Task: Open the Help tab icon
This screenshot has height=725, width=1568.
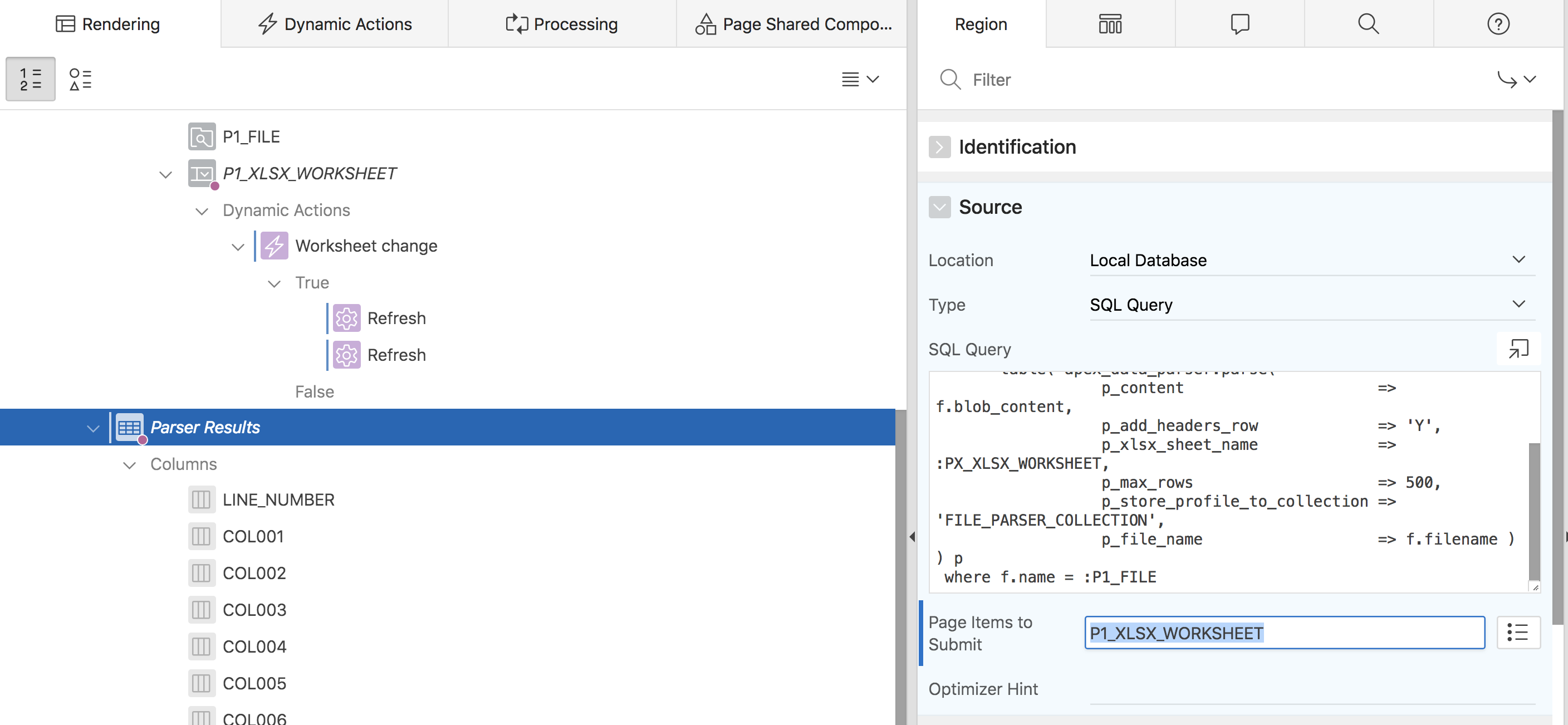Action: 1497,24
